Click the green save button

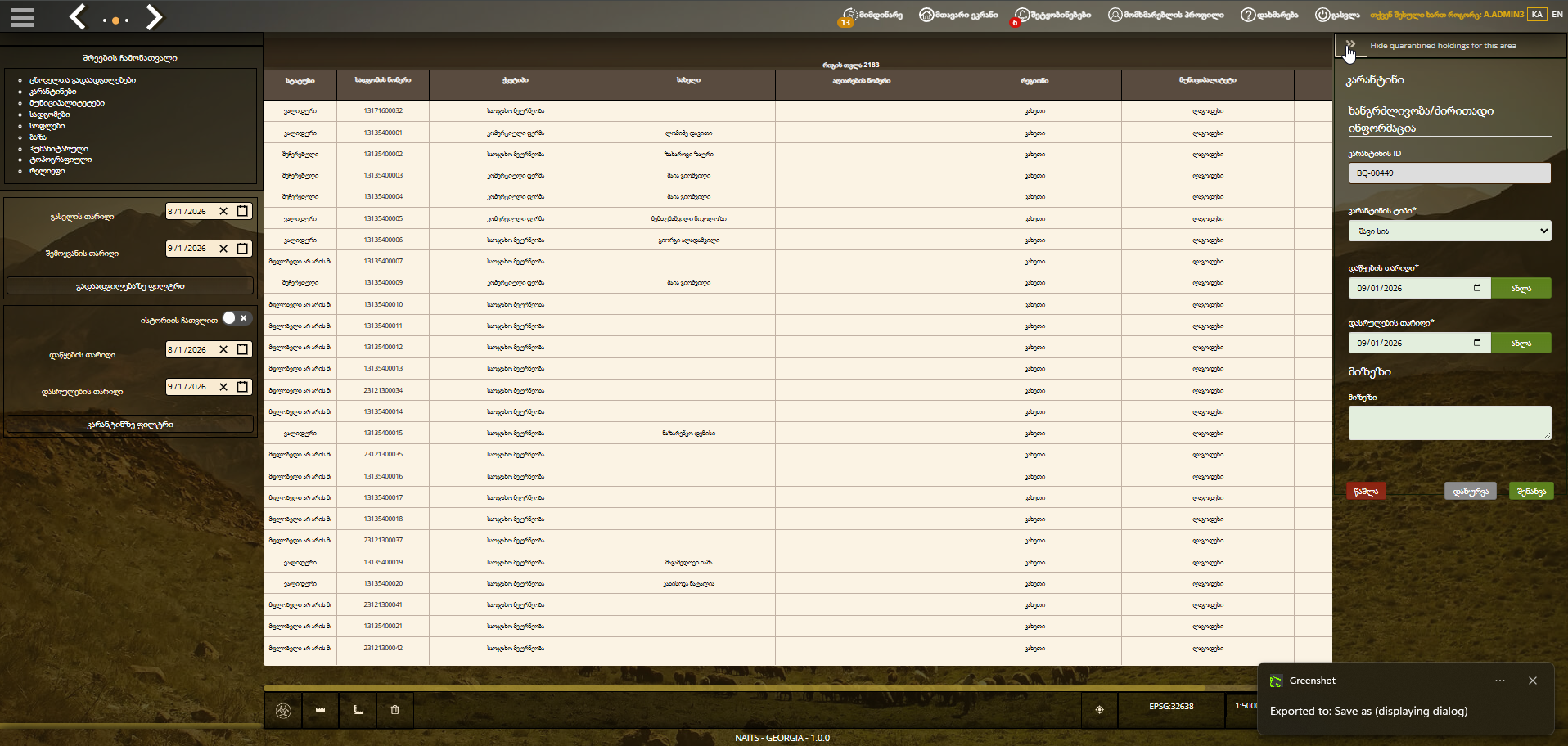coord(1531,491)
